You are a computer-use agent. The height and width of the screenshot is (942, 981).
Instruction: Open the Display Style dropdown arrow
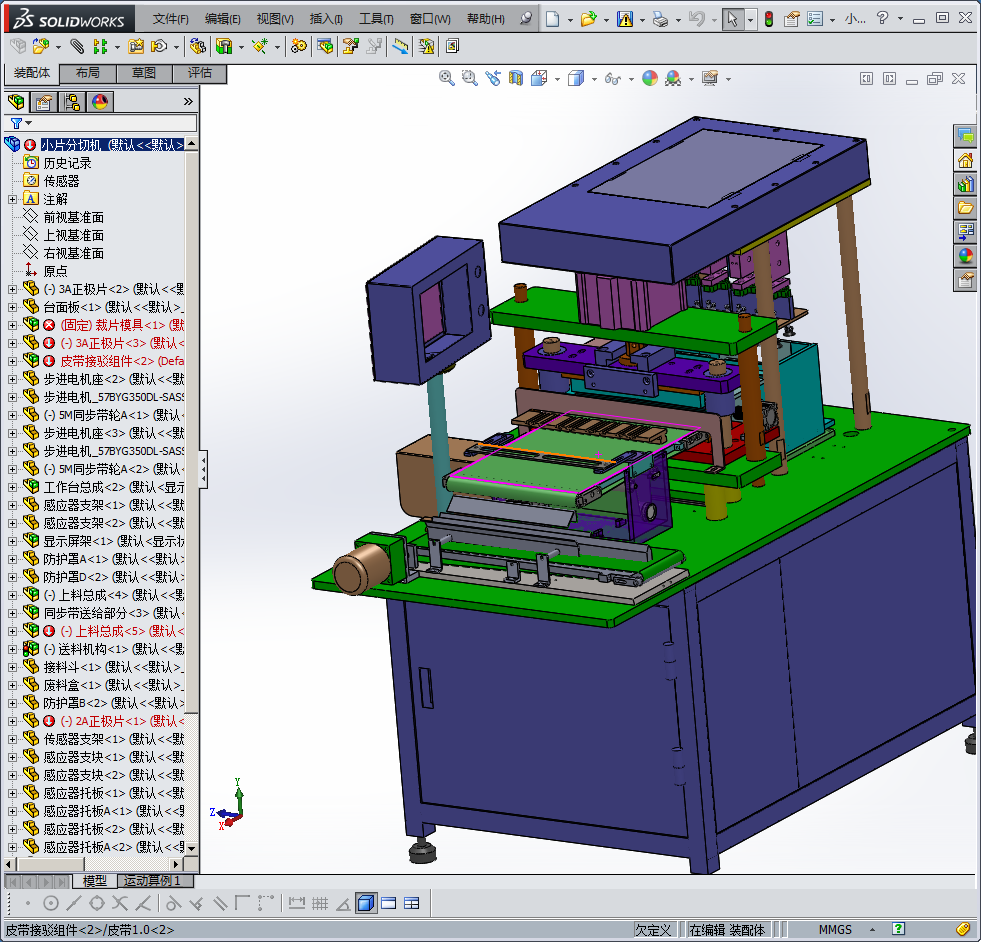point(593,79)
